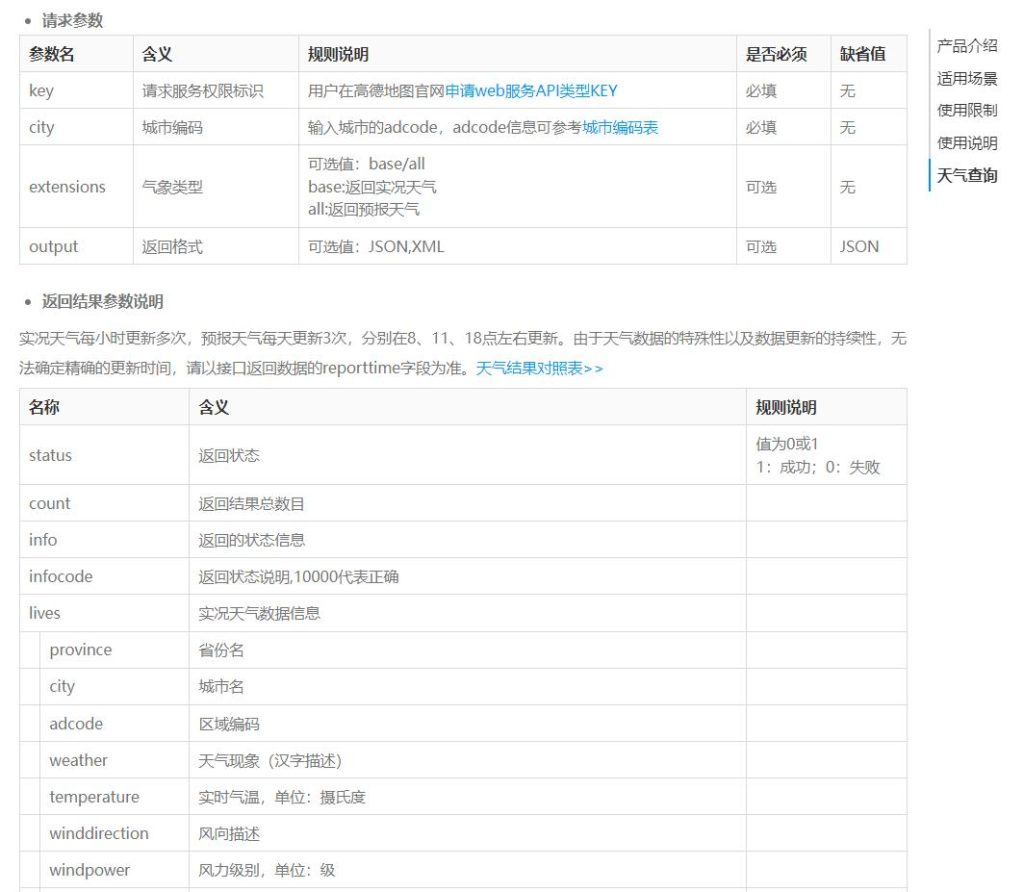This screenshot has height=892, width=1024.
Task: Open the 天气结果对照表>> link
Action: coord(539,368)
